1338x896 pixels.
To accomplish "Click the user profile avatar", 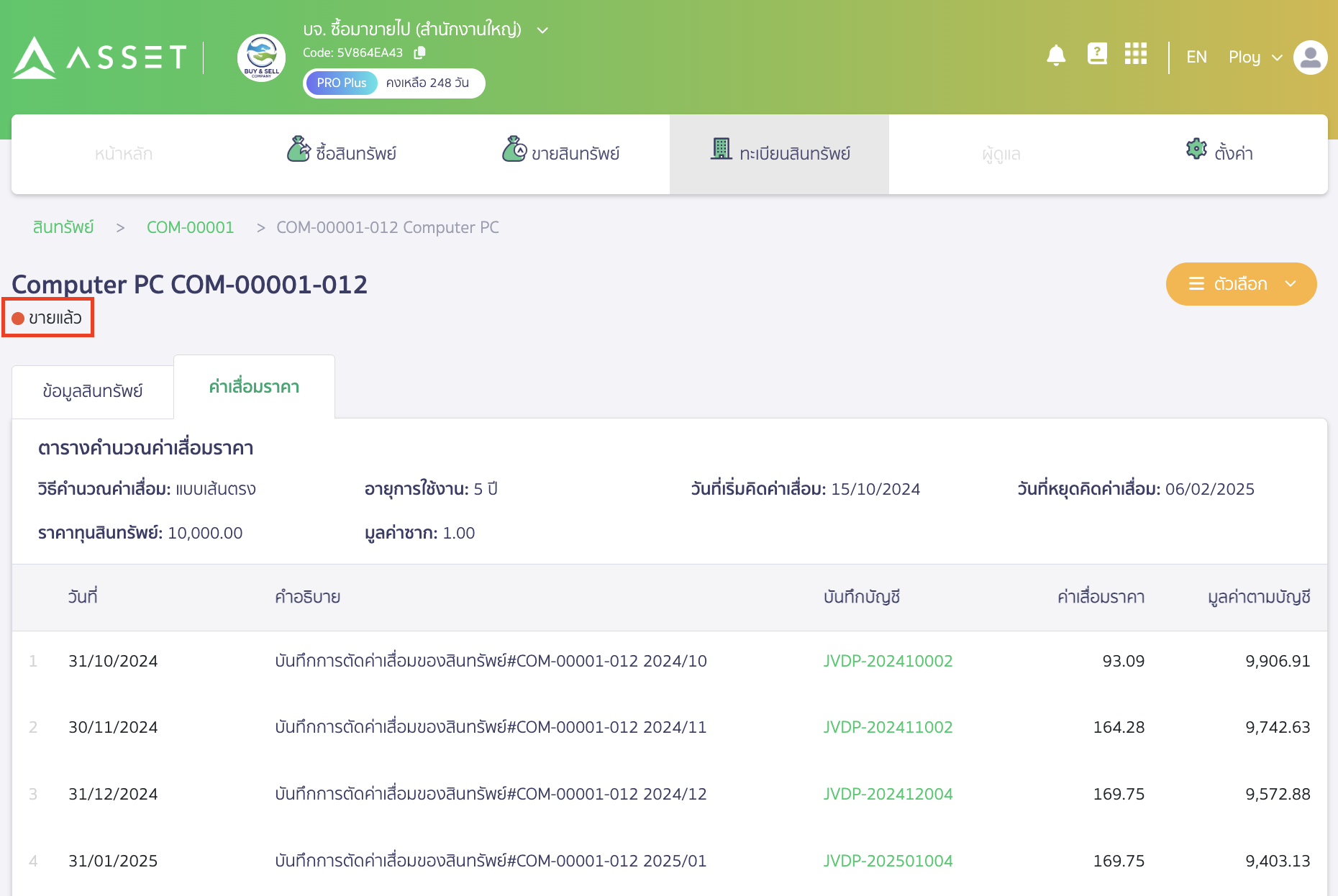I will pos(1310,57).
